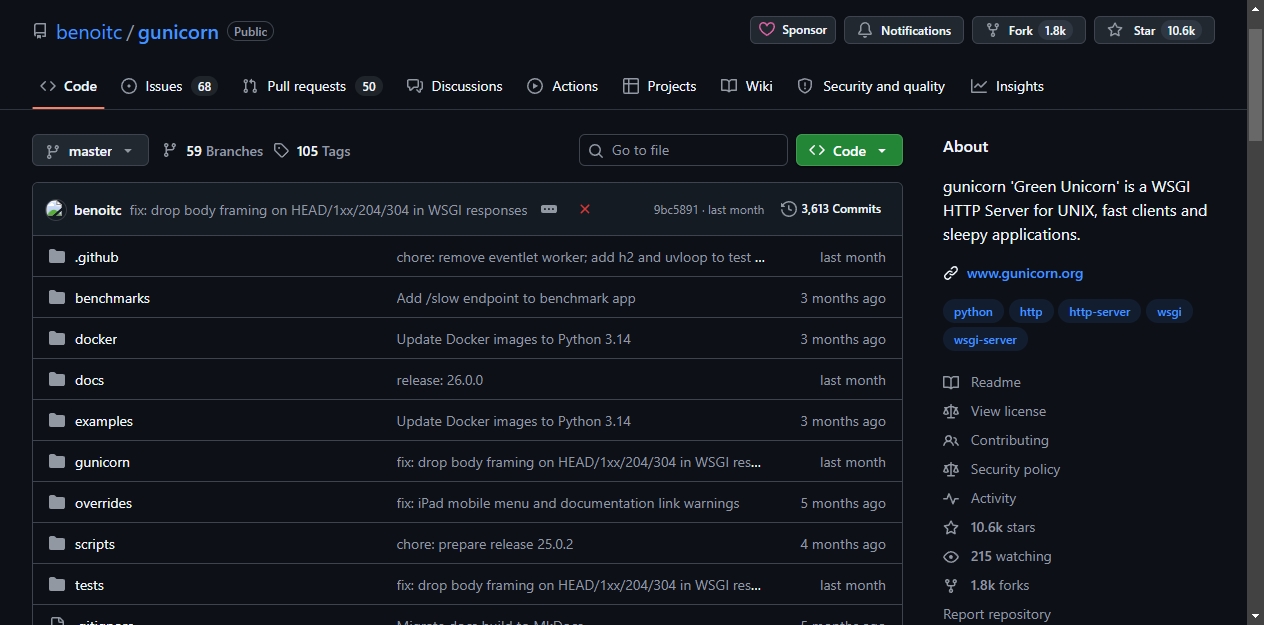Open the Contributing link
The height and width of the screenshot is (625, 1264).
click(996, 440)
